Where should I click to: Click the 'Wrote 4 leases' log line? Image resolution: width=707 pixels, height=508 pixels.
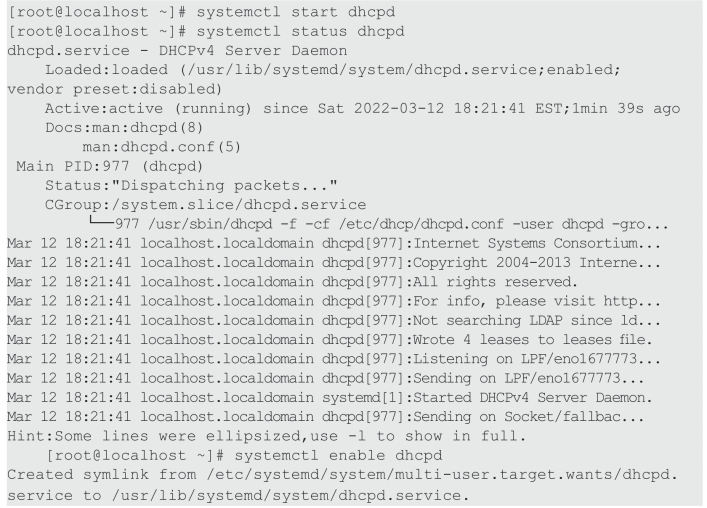pyautogui.click(x=330, y=340)
